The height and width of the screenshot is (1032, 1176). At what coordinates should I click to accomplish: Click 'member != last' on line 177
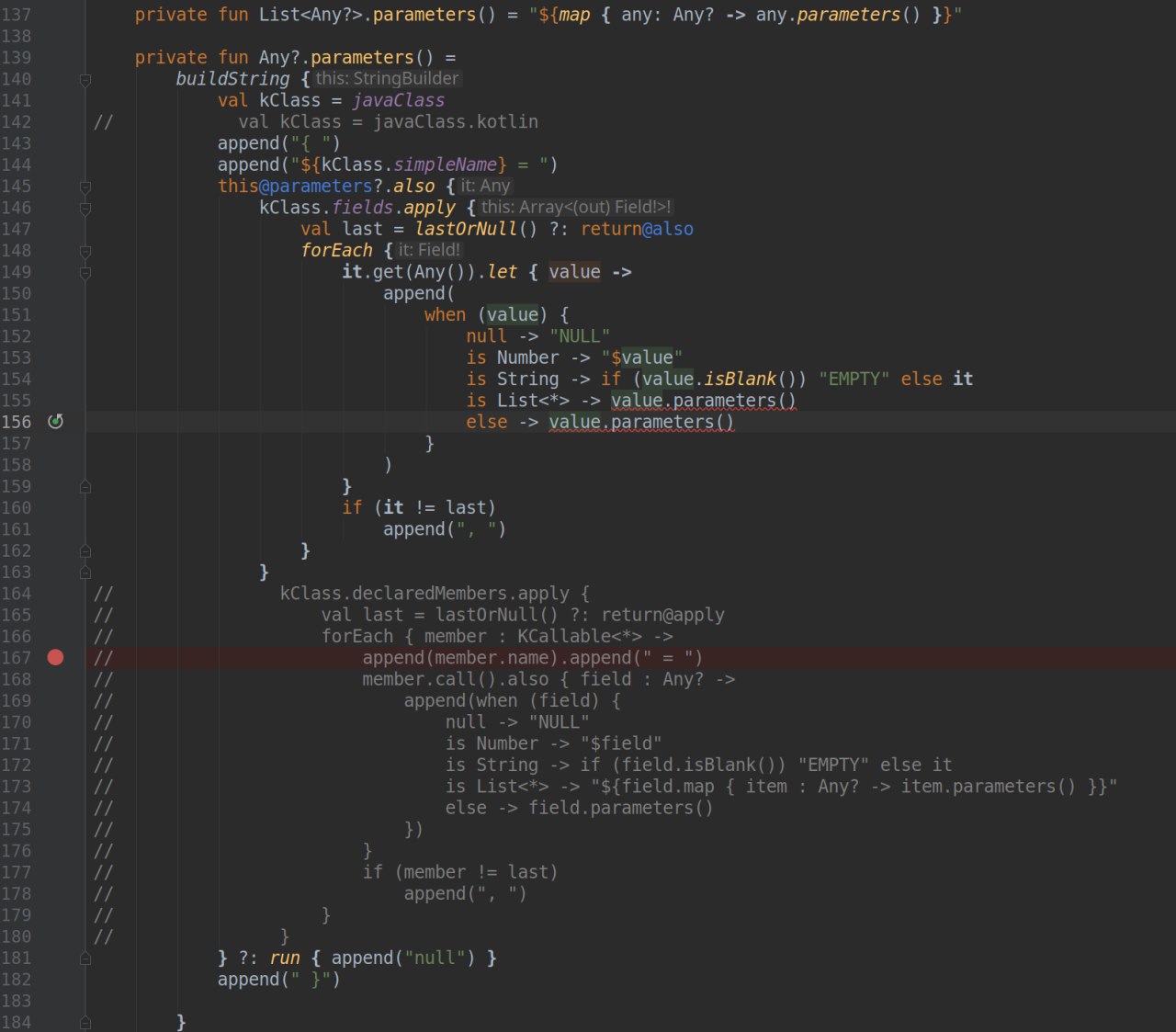pos(476,872)
